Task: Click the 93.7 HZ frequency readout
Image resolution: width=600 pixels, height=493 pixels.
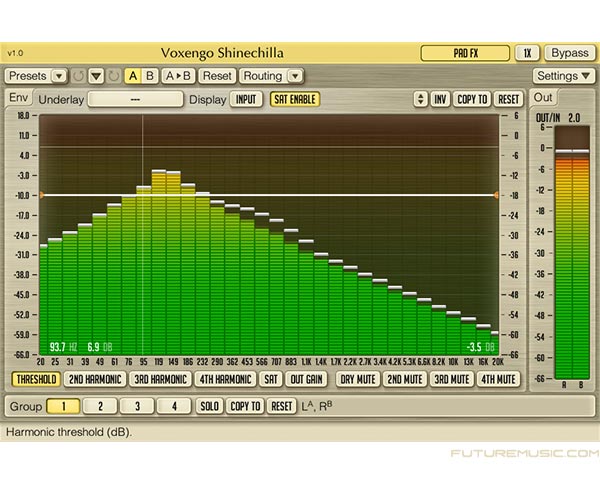Action: click(63, 347)
